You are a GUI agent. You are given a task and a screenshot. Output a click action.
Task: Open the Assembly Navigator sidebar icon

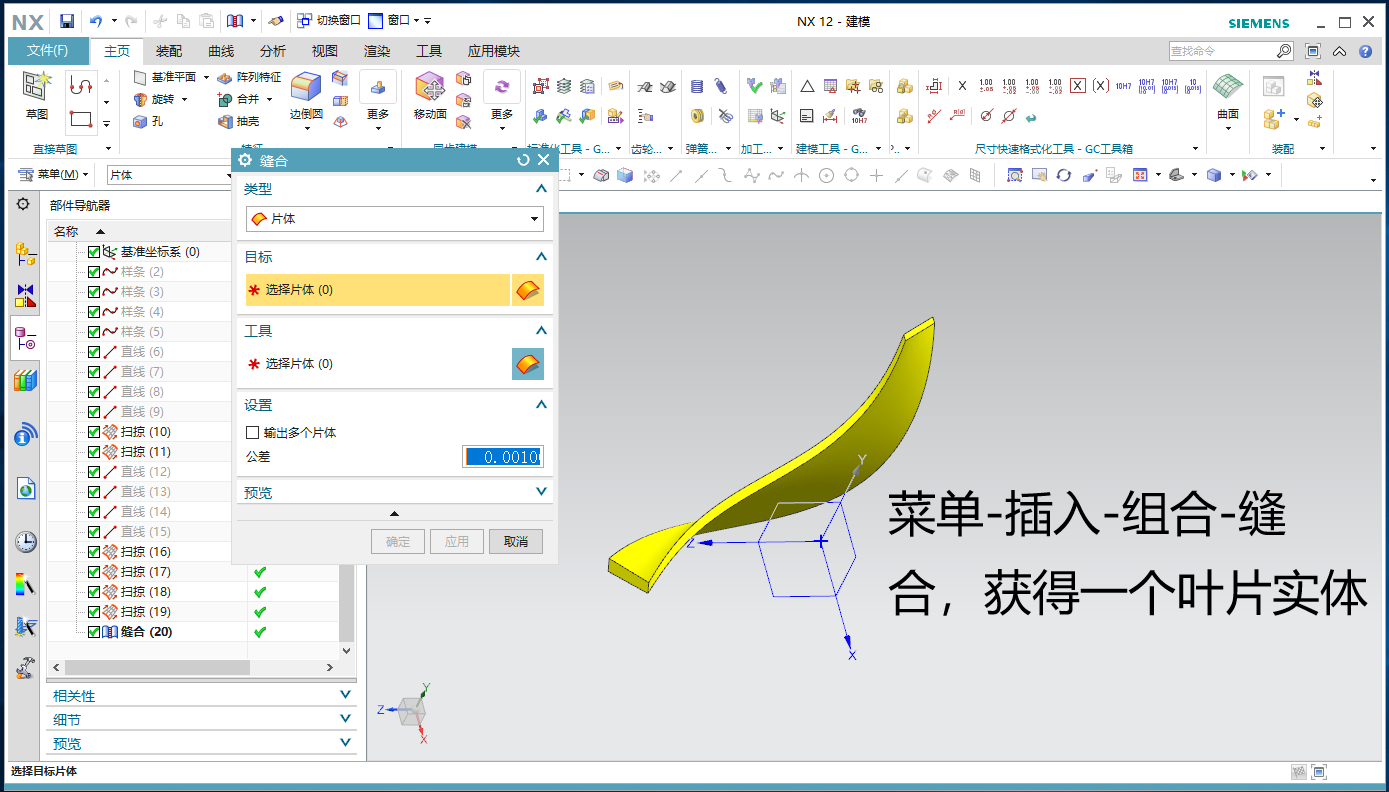click(25, 254)
